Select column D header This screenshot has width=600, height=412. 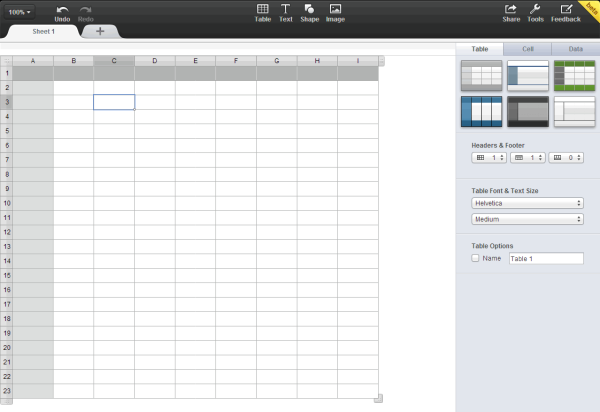pos(155,61)
